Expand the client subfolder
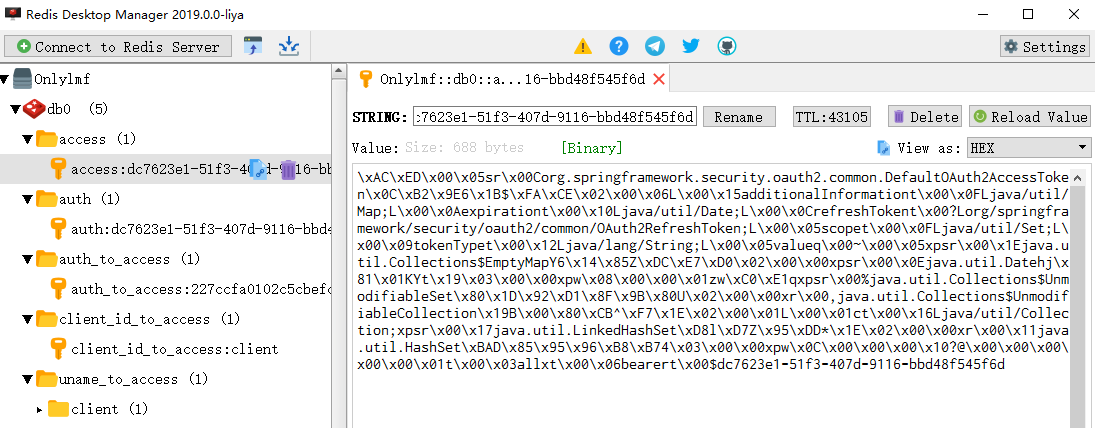 click(x=40, y=410)
